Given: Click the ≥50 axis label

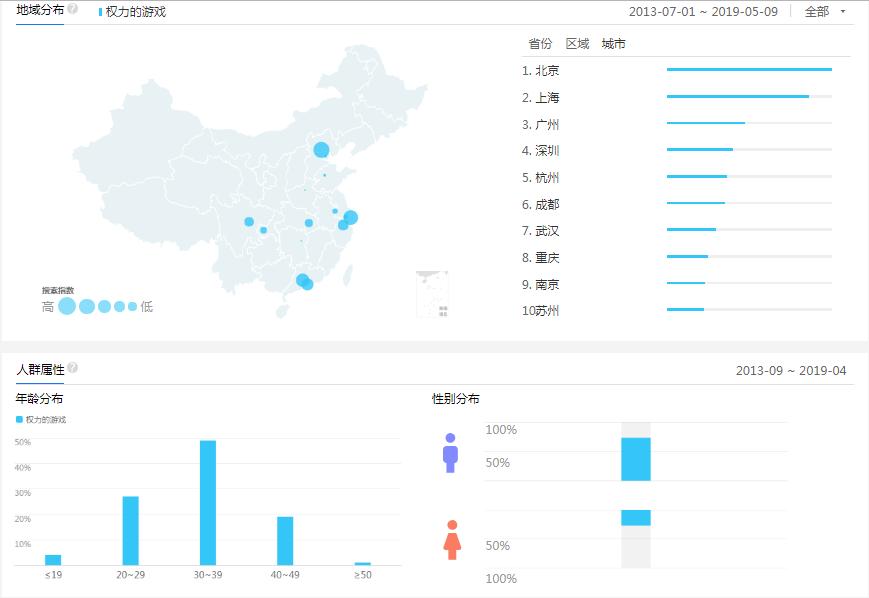Looking at the screenshot, I should click(x=363, y=575).
